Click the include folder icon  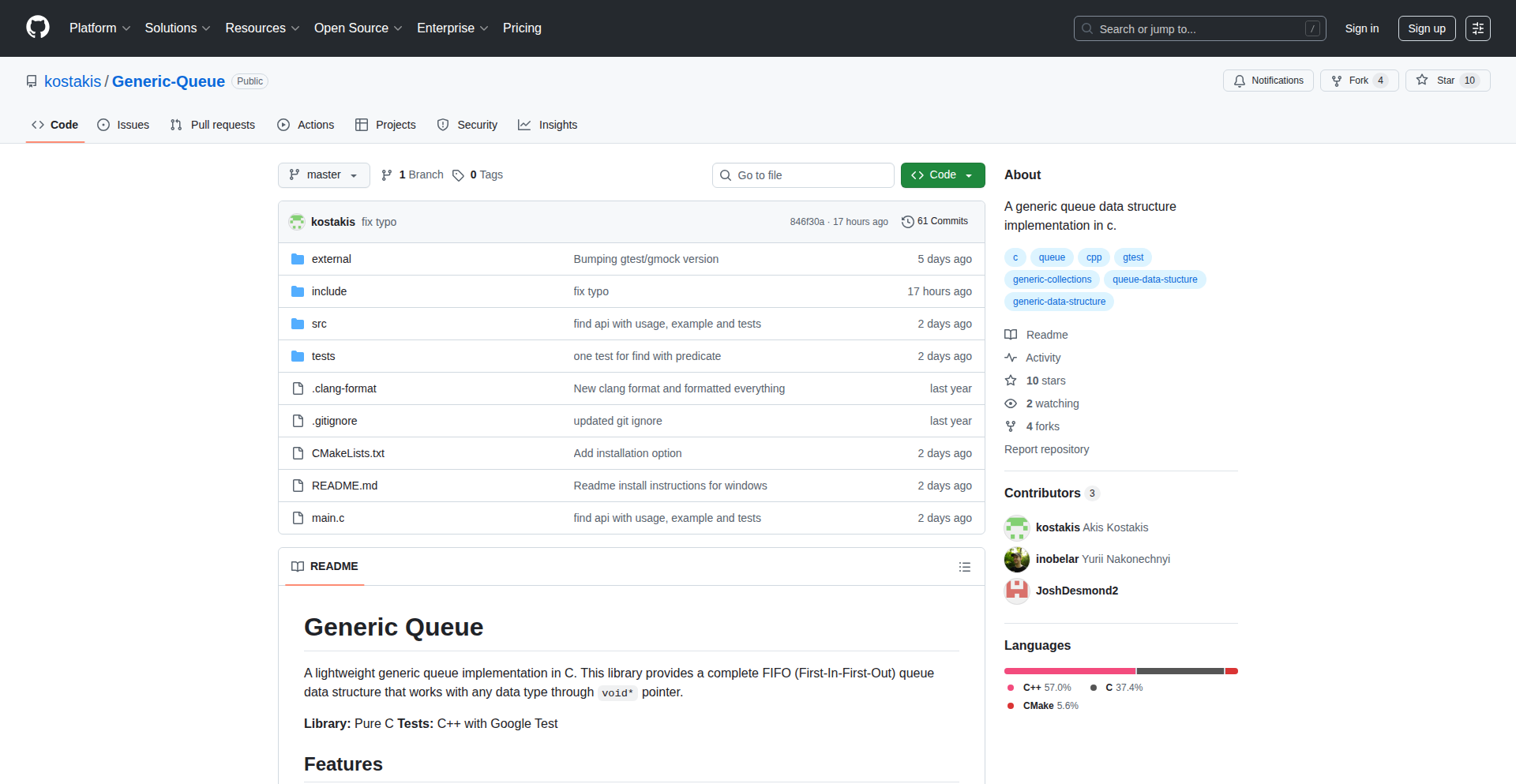click(298, 291)
